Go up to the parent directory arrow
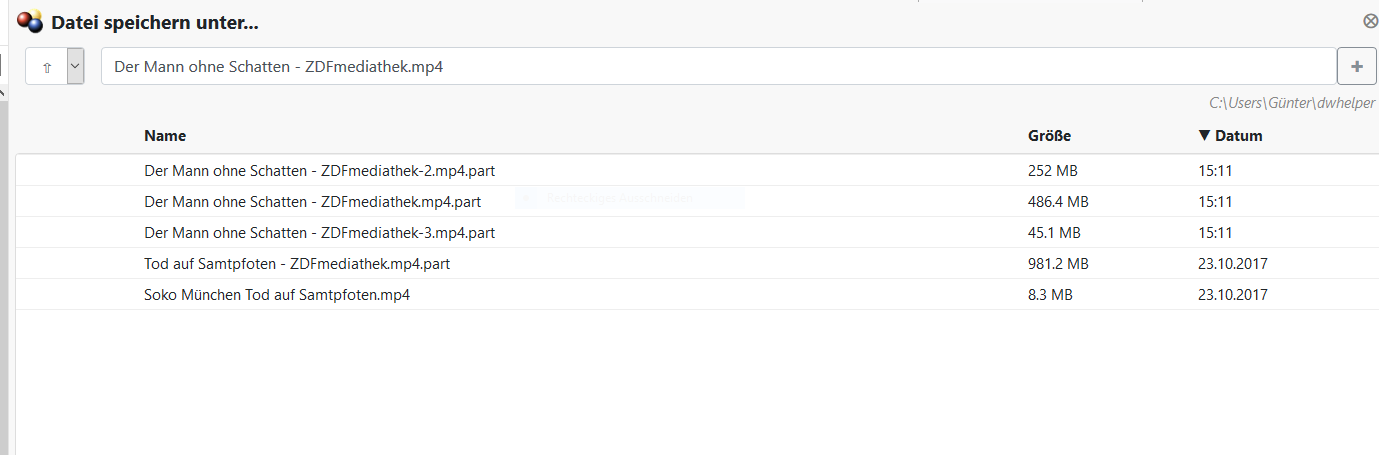 coord(46,67)
